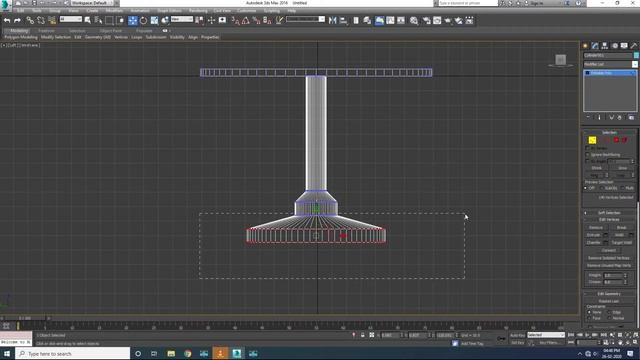Screen dimensions: 640x360
Task: Open the named selection sets dropdown
Action: (305, 19)
